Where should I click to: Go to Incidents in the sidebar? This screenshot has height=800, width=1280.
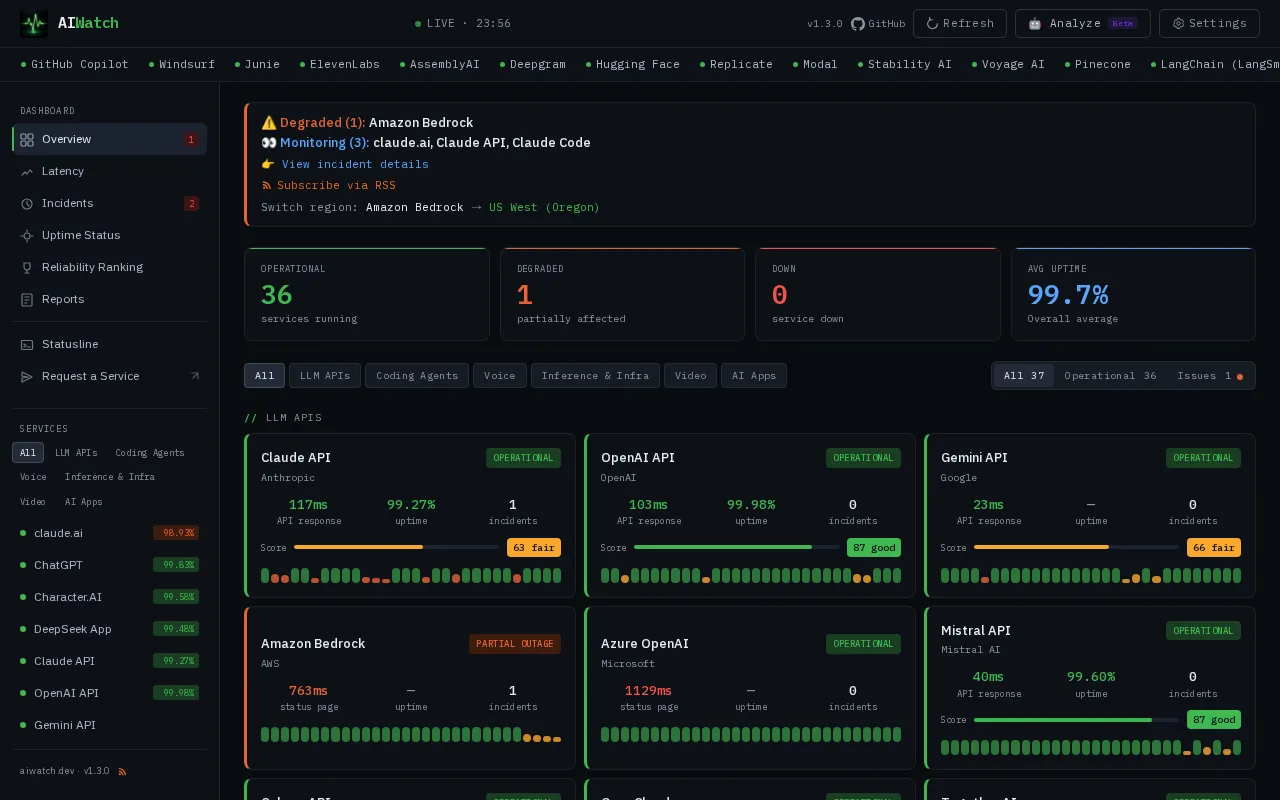(x=110, y=203)
